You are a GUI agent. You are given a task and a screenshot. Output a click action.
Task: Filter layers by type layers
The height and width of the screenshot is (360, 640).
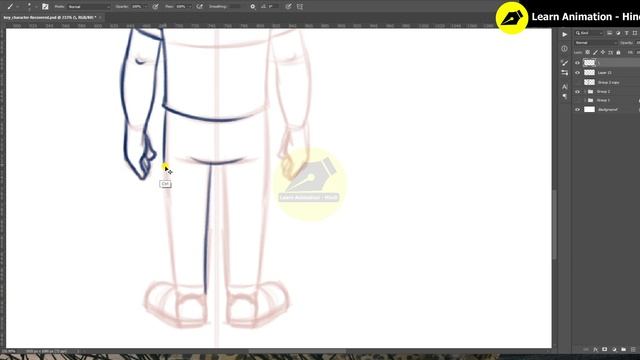point(627,33)
